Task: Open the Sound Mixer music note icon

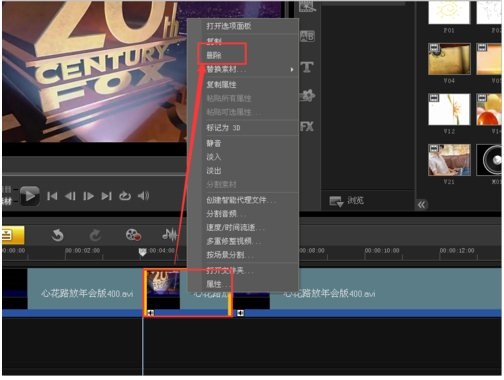Action: tap(170, 235)
